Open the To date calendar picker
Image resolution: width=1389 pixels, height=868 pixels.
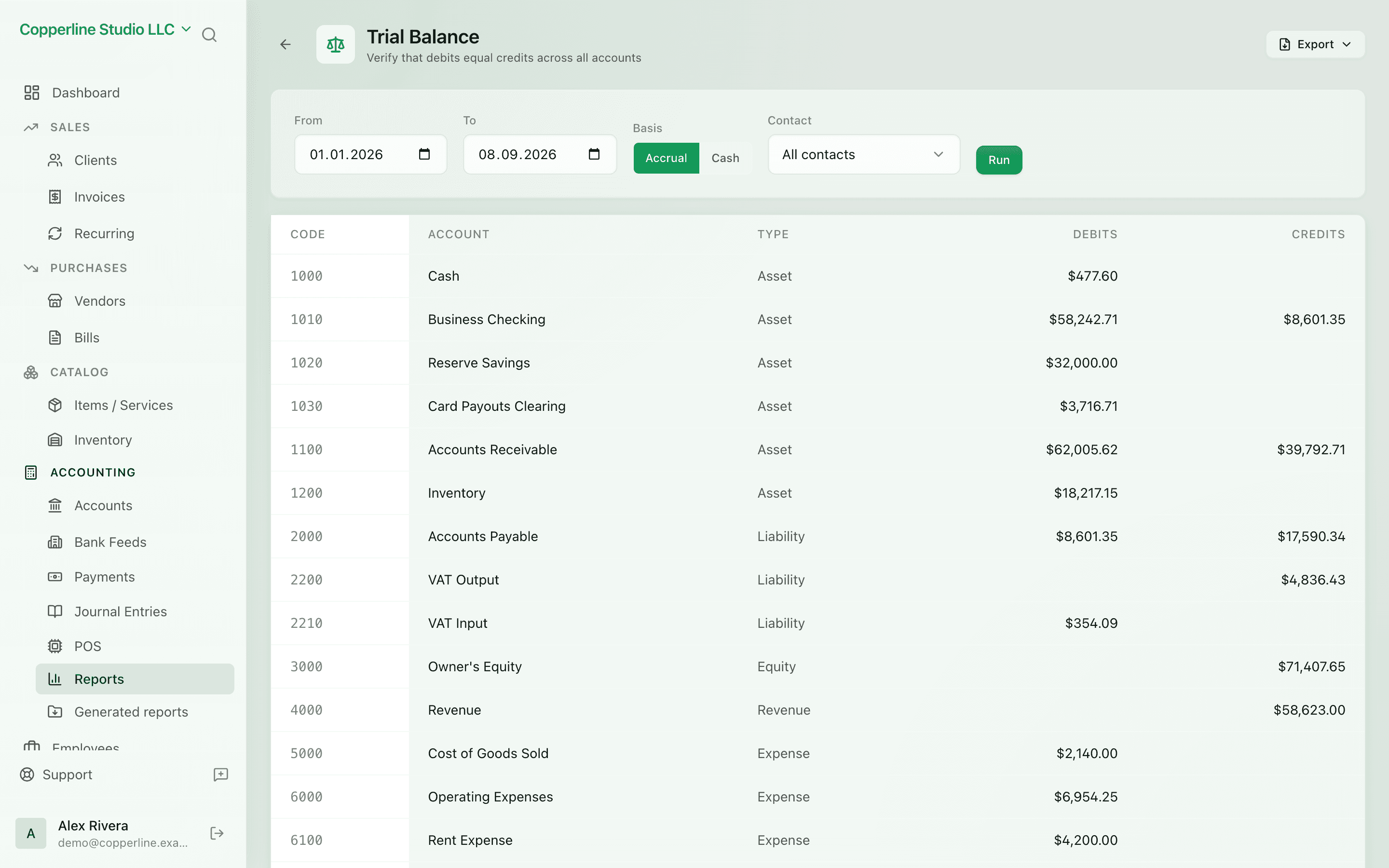click(x=594, y=154)
